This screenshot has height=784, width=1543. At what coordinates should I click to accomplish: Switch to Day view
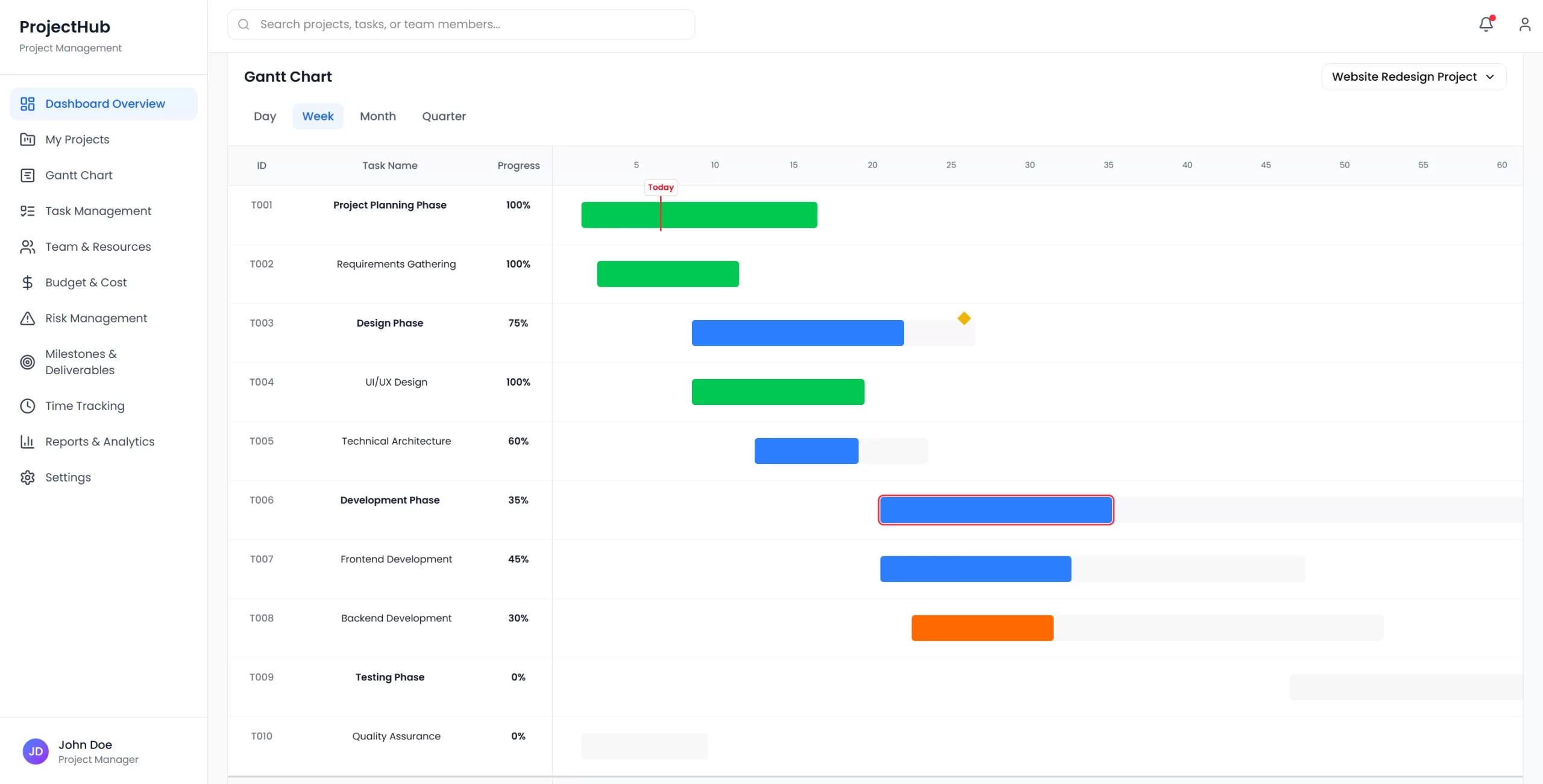265,116
